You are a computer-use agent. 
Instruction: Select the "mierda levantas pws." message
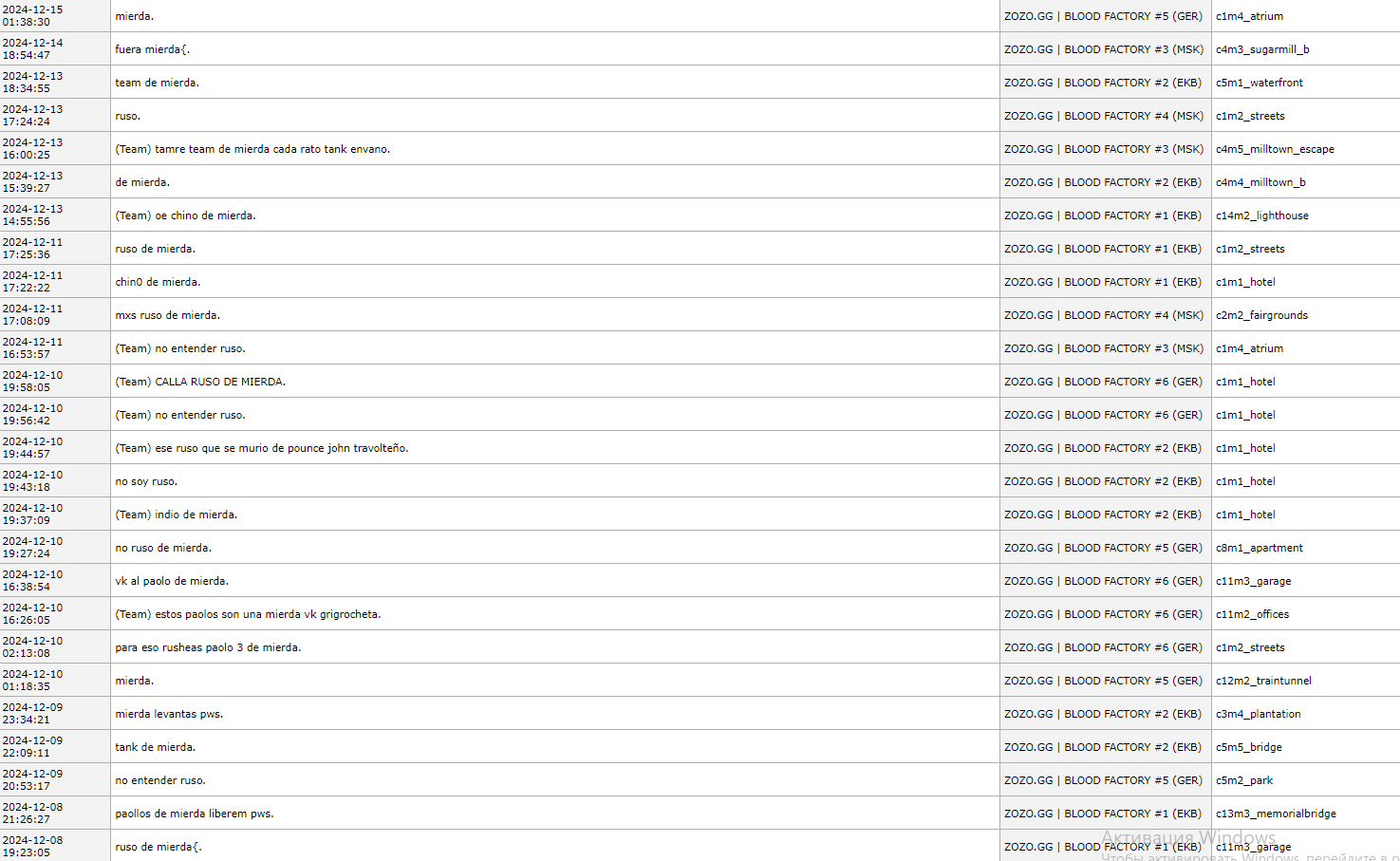click(x=169, y=714)
